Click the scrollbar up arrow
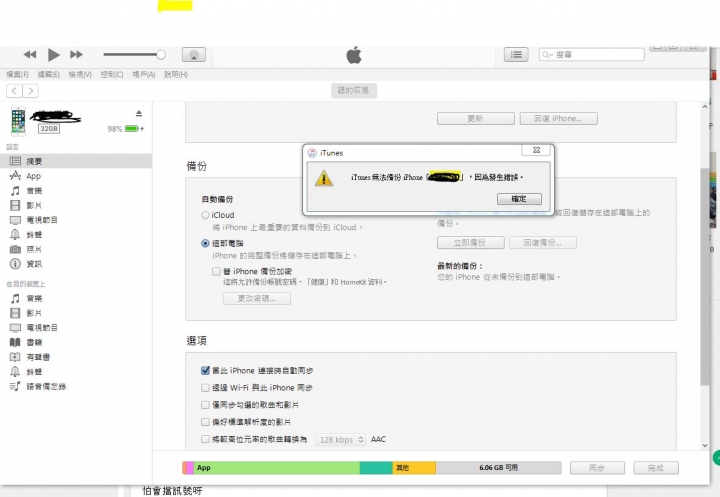 [x=705, y=107]
